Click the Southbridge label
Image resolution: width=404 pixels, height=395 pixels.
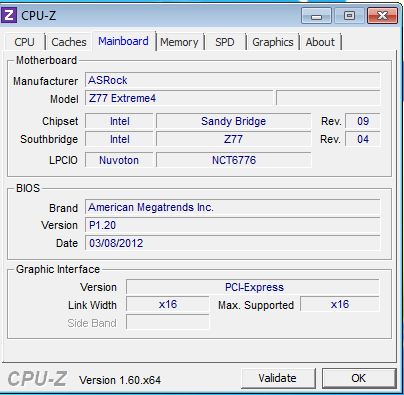tap(49, 139)
